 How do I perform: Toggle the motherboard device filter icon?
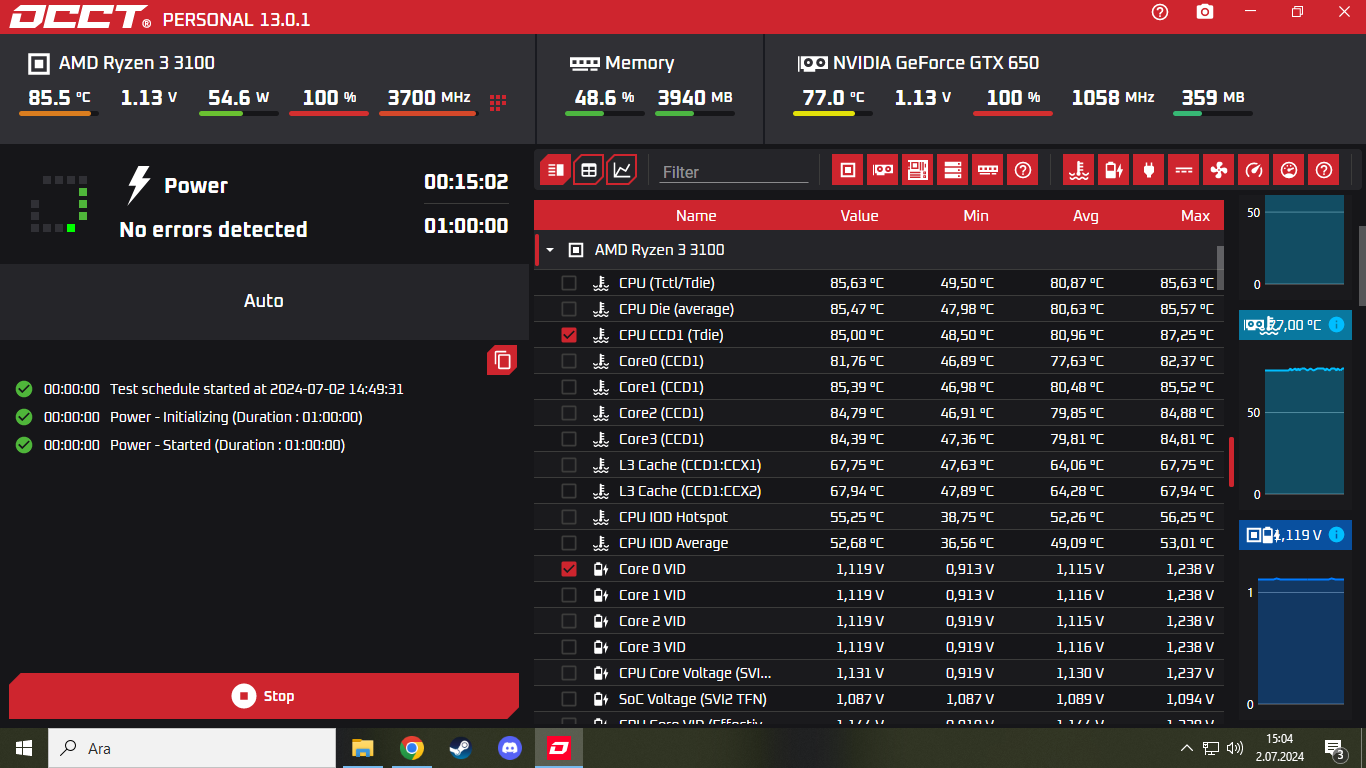[917, 170]
